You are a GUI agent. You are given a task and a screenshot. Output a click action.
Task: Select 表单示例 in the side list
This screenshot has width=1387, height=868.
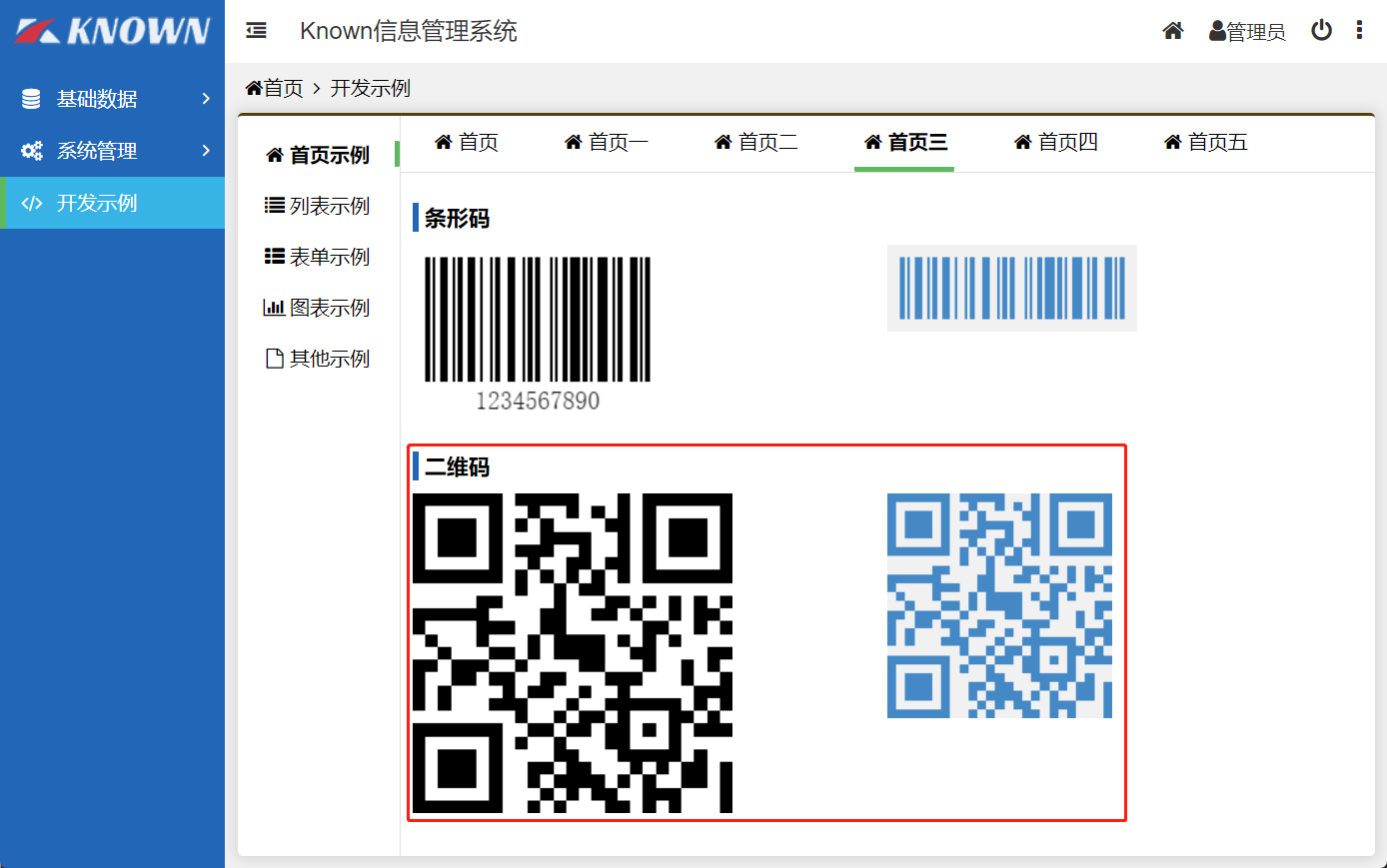click(x=318, y=256)
